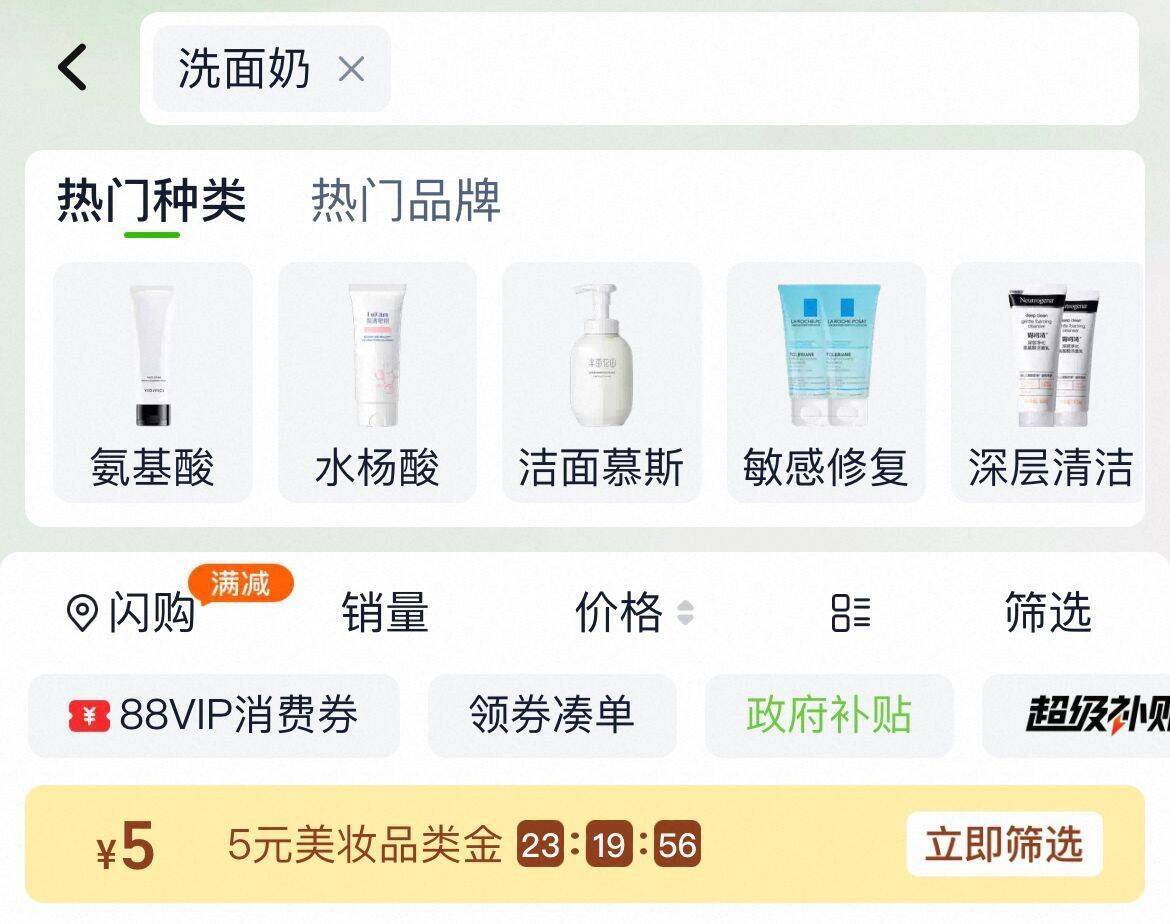Screen dimensions: 1170x924
Task: Sort results by 销量
Action: click(385, 612)
